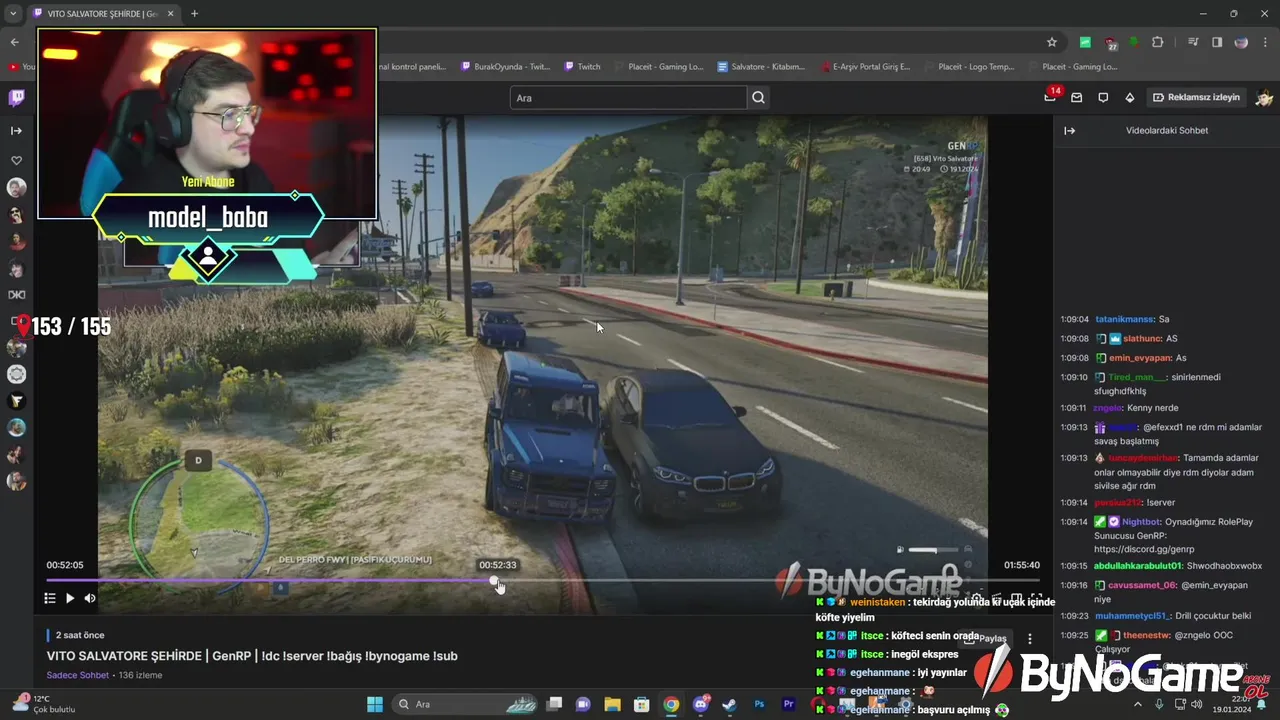
Task: Open the DKI channel in sidebar
Action: pos(16,295)
